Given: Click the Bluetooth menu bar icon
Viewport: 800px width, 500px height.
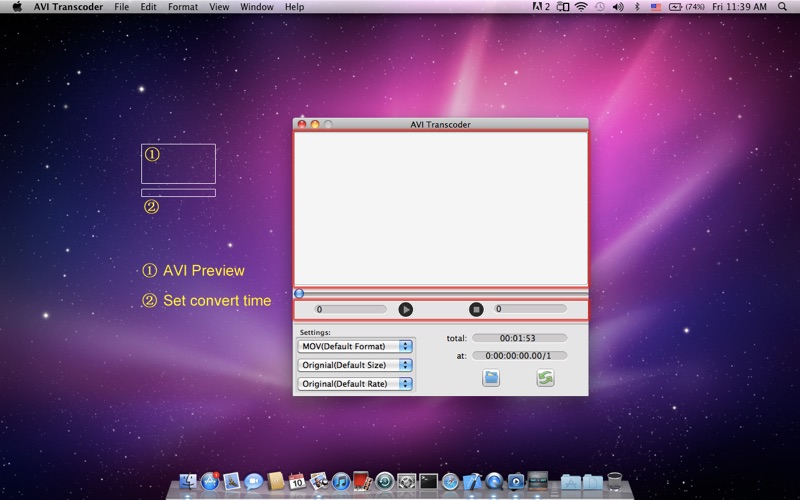Looking at the screenshot, I should (637, 7).
